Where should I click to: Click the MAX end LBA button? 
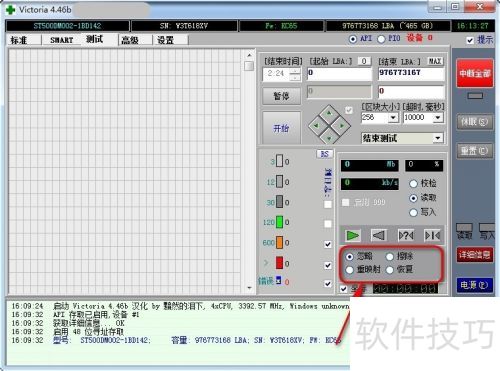pyautogui.click(x=435, y=61)
